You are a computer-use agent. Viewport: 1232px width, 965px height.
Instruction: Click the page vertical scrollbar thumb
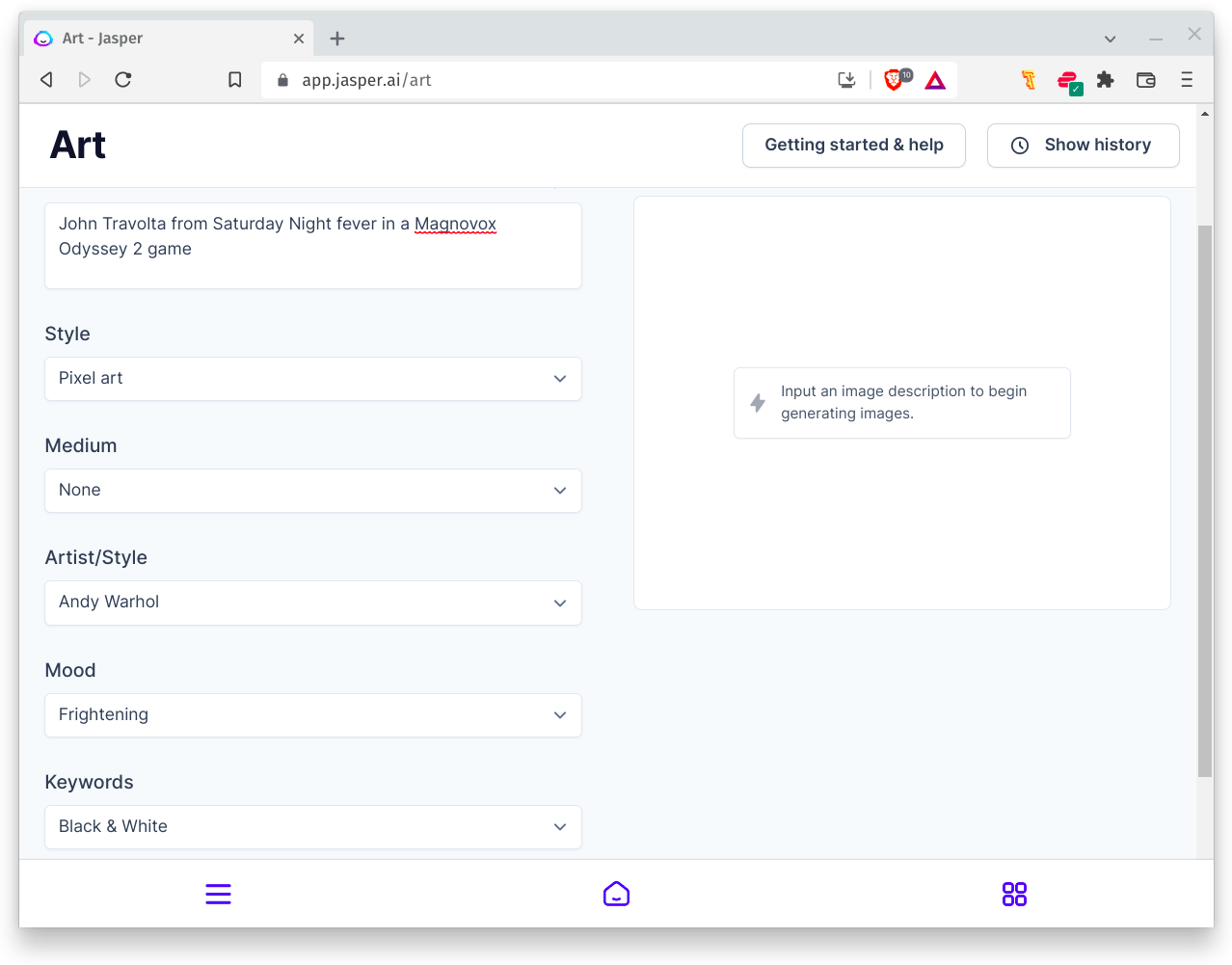click(x=1205, y=501)
